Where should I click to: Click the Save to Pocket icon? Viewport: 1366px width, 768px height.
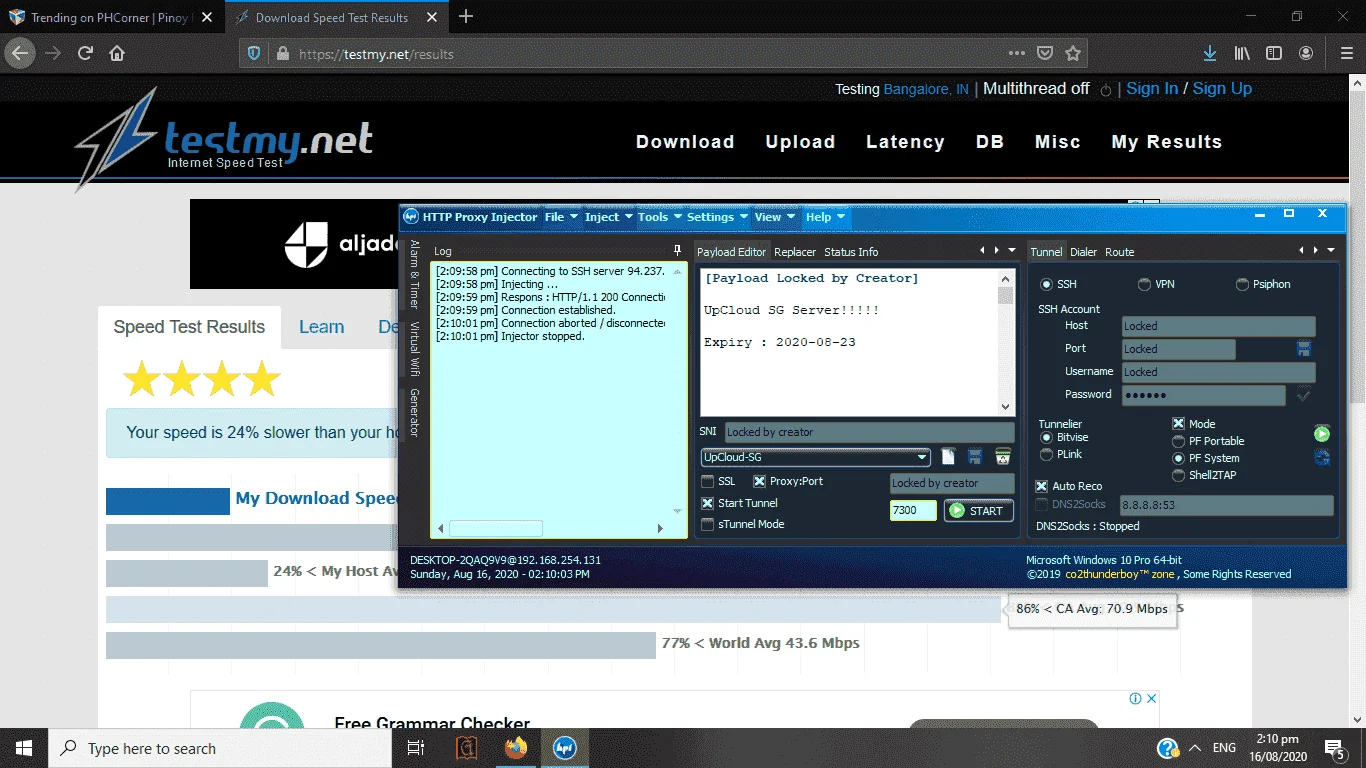(1044, 53)
